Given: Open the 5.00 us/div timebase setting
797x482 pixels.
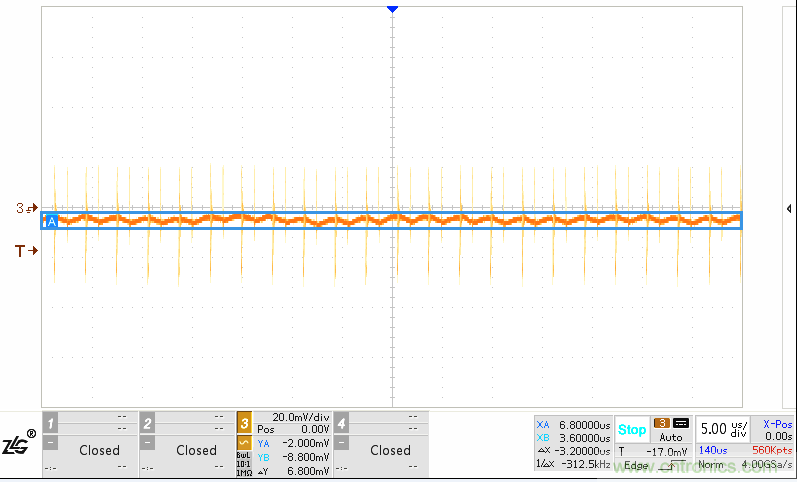Looking at the screenshot, I should coord(720,430).
